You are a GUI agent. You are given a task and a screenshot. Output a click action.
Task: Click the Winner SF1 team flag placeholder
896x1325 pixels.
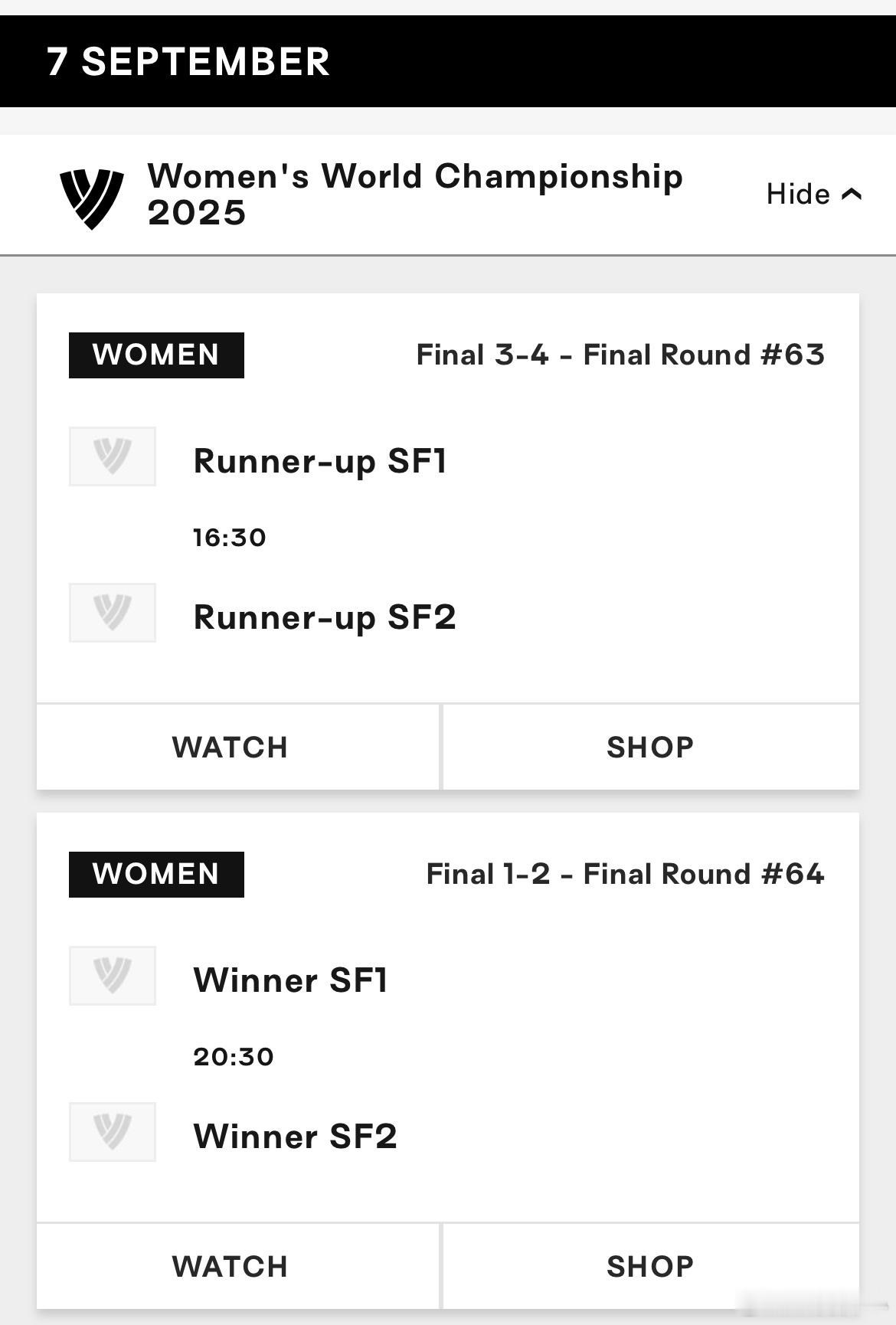113,976
